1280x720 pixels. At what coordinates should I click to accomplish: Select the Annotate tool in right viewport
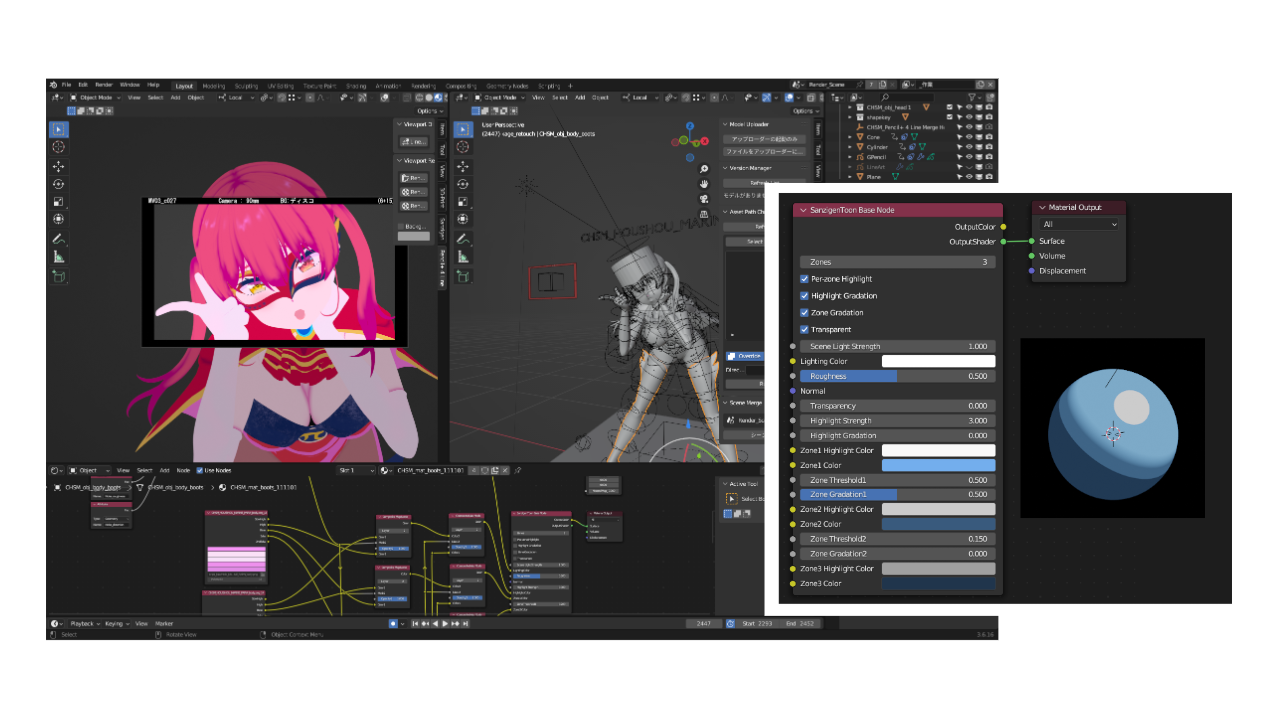(462, 240)
